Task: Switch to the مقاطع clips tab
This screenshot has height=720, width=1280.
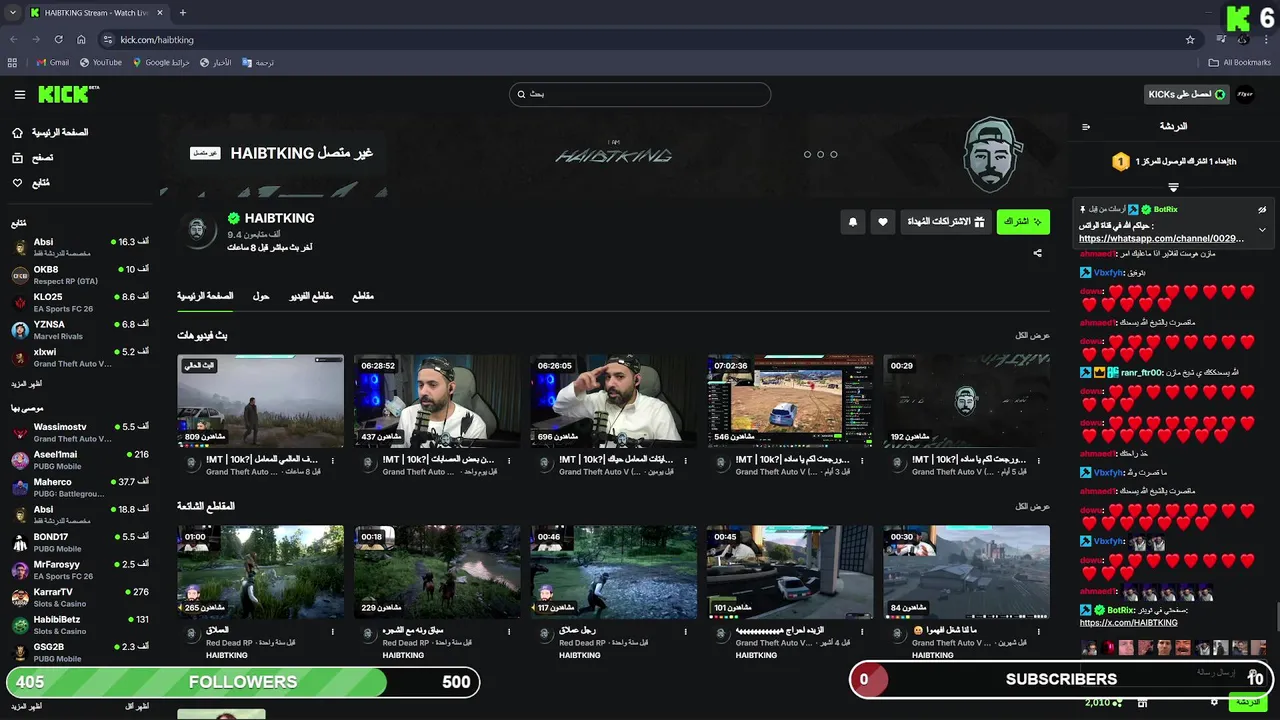Action: tap(363, 296)
